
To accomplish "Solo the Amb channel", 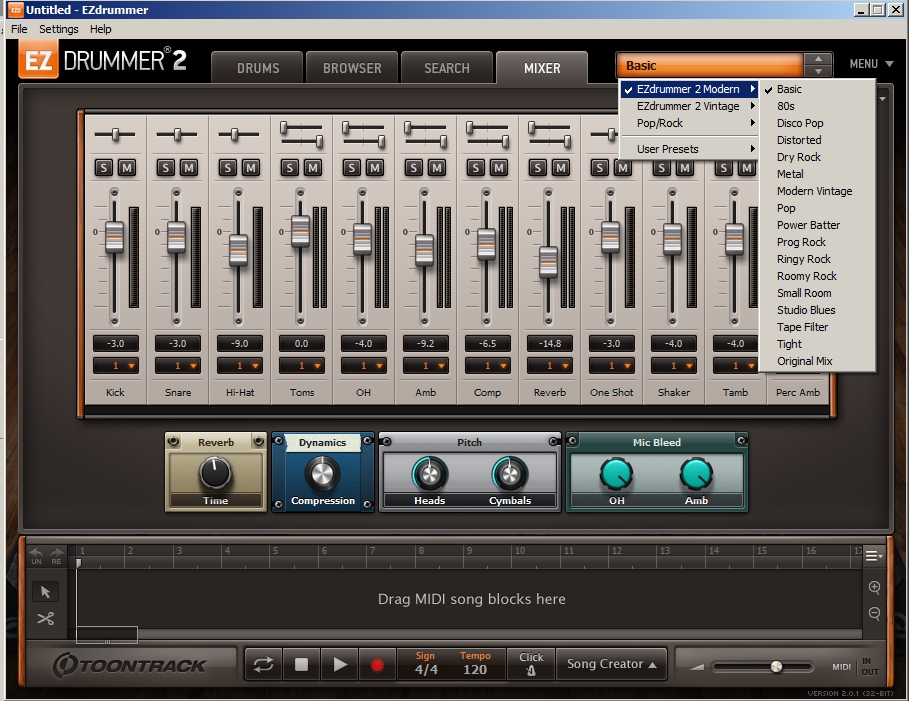I will (414, 168).
